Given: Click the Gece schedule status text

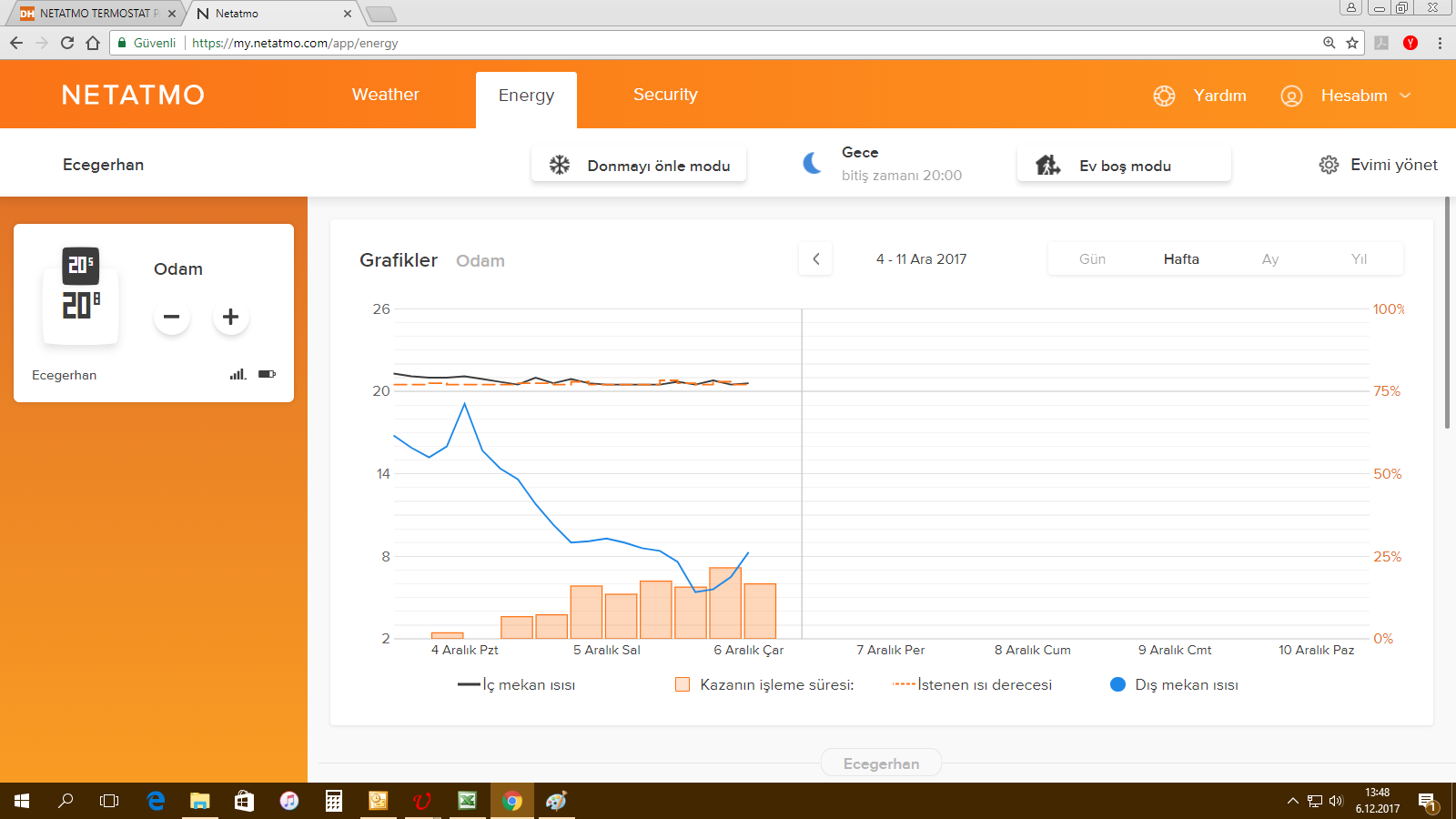Looking at the screenshot, I should (x=860, y=152).
